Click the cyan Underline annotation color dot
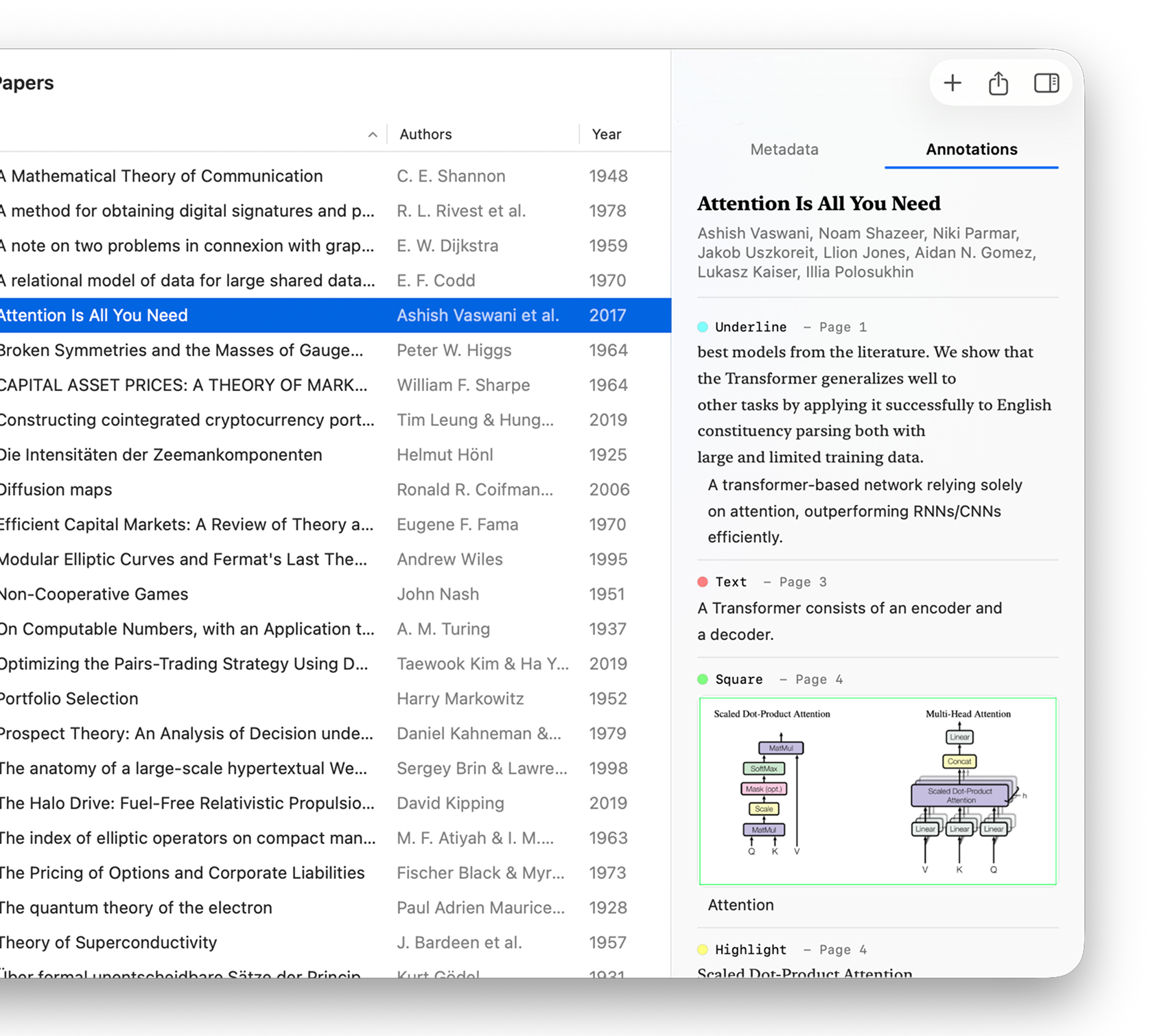 (703, 327)
